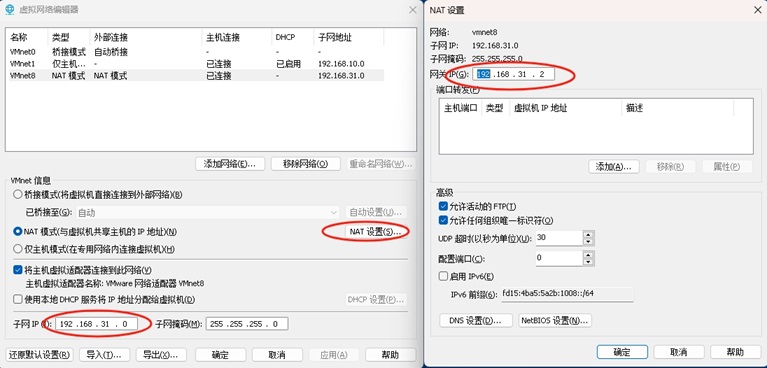767x368 pixels.
Task: Toggle 允许任何组织唯一标识符 checkbox
Action: (x=443, y=220)
